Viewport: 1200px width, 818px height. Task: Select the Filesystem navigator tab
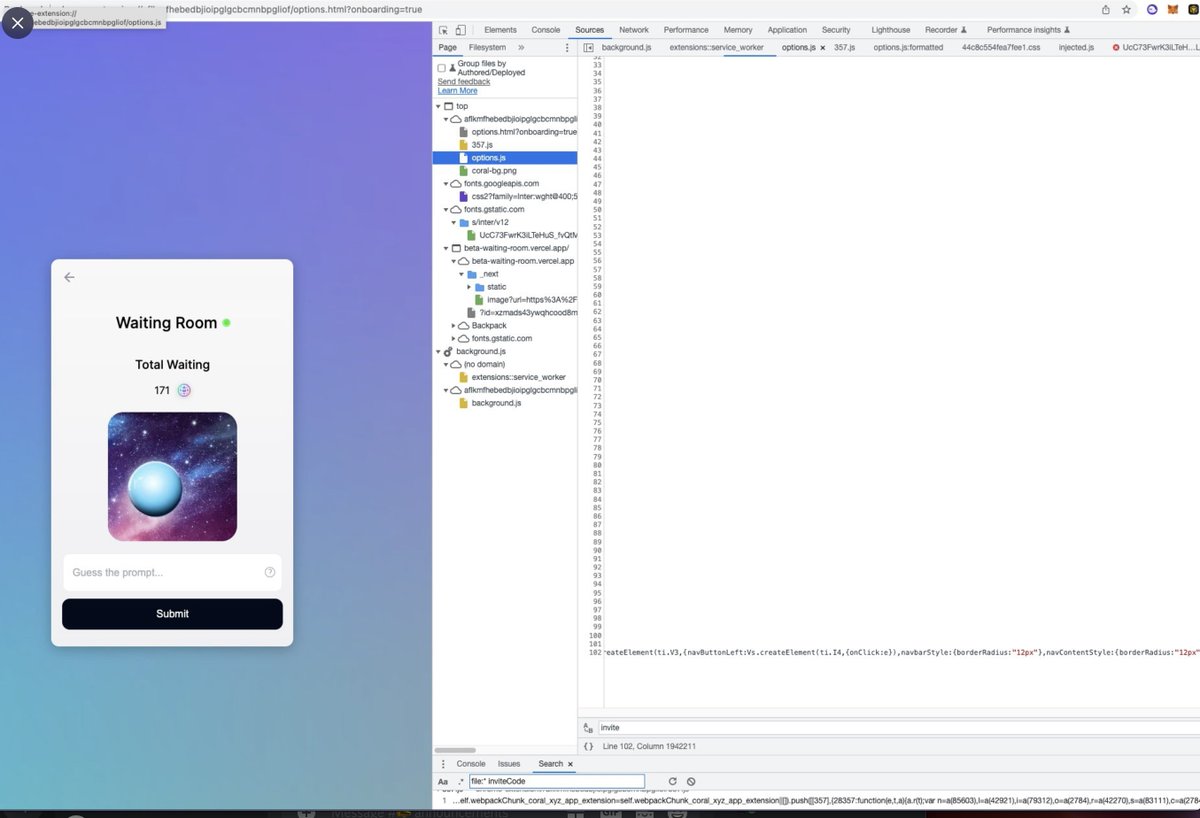487,47
